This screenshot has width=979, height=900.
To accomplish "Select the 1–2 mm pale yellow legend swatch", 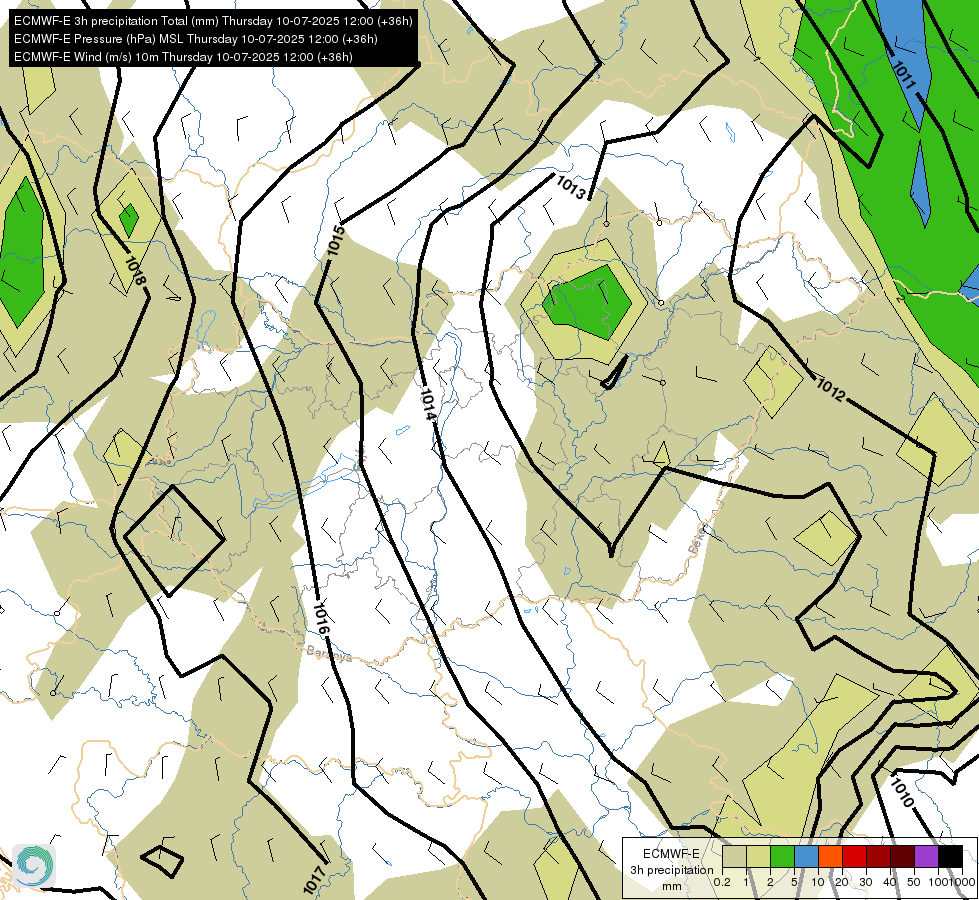I will click(758, 856).
